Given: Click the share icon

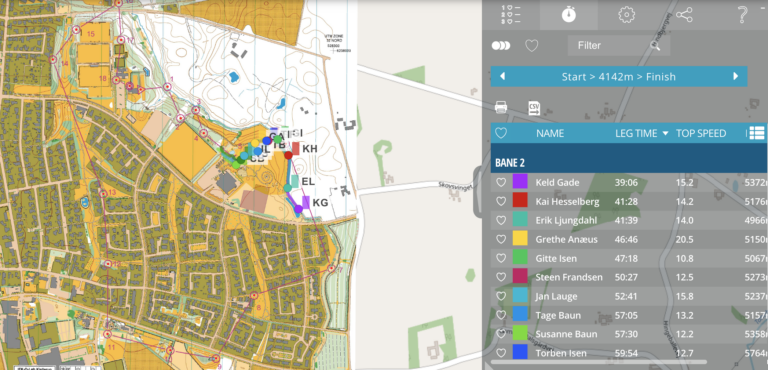Looking at the screenshot, I should click(684, 15).
